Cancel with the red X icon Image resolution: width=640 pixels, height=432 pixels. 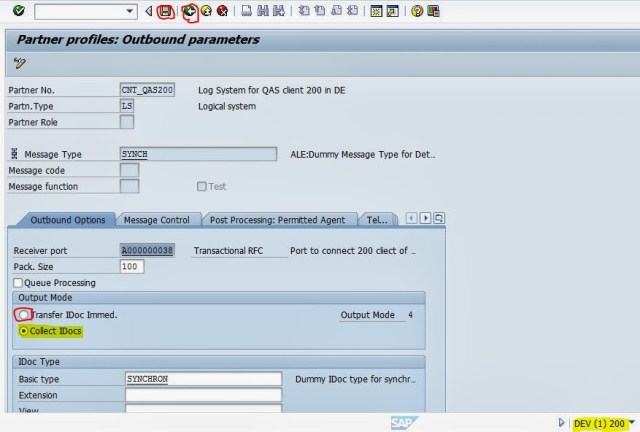[222, 11]
